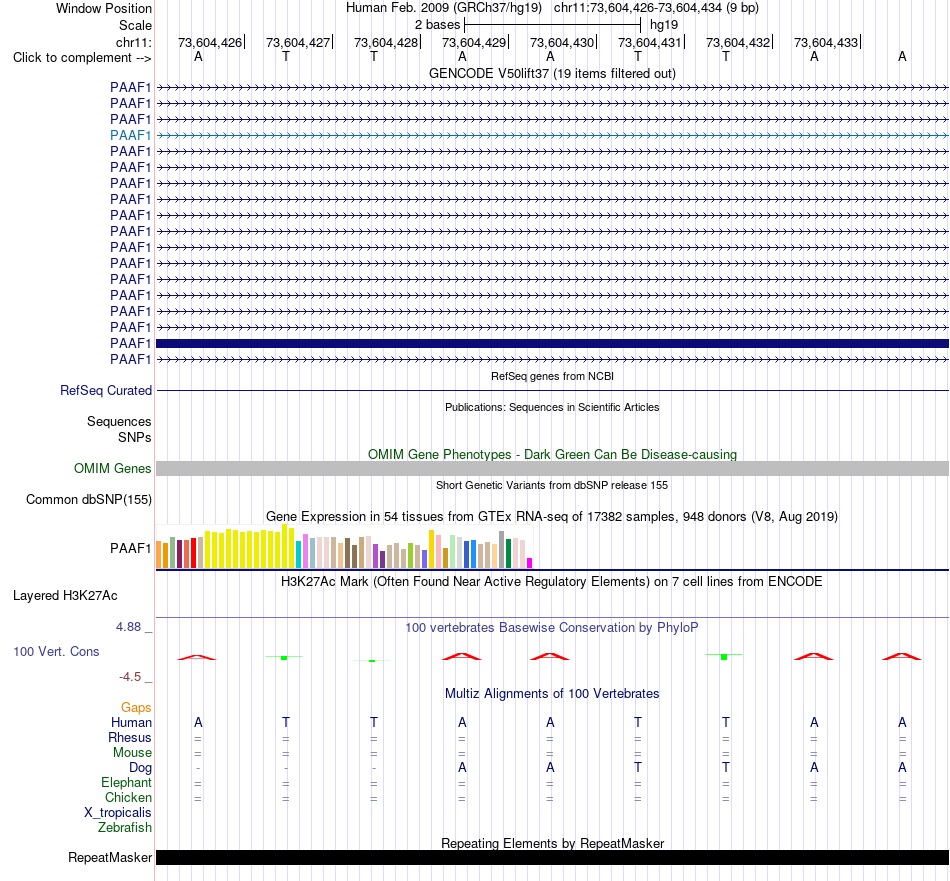
Task: Select the Elephant alignment row label
Action: 126,782
